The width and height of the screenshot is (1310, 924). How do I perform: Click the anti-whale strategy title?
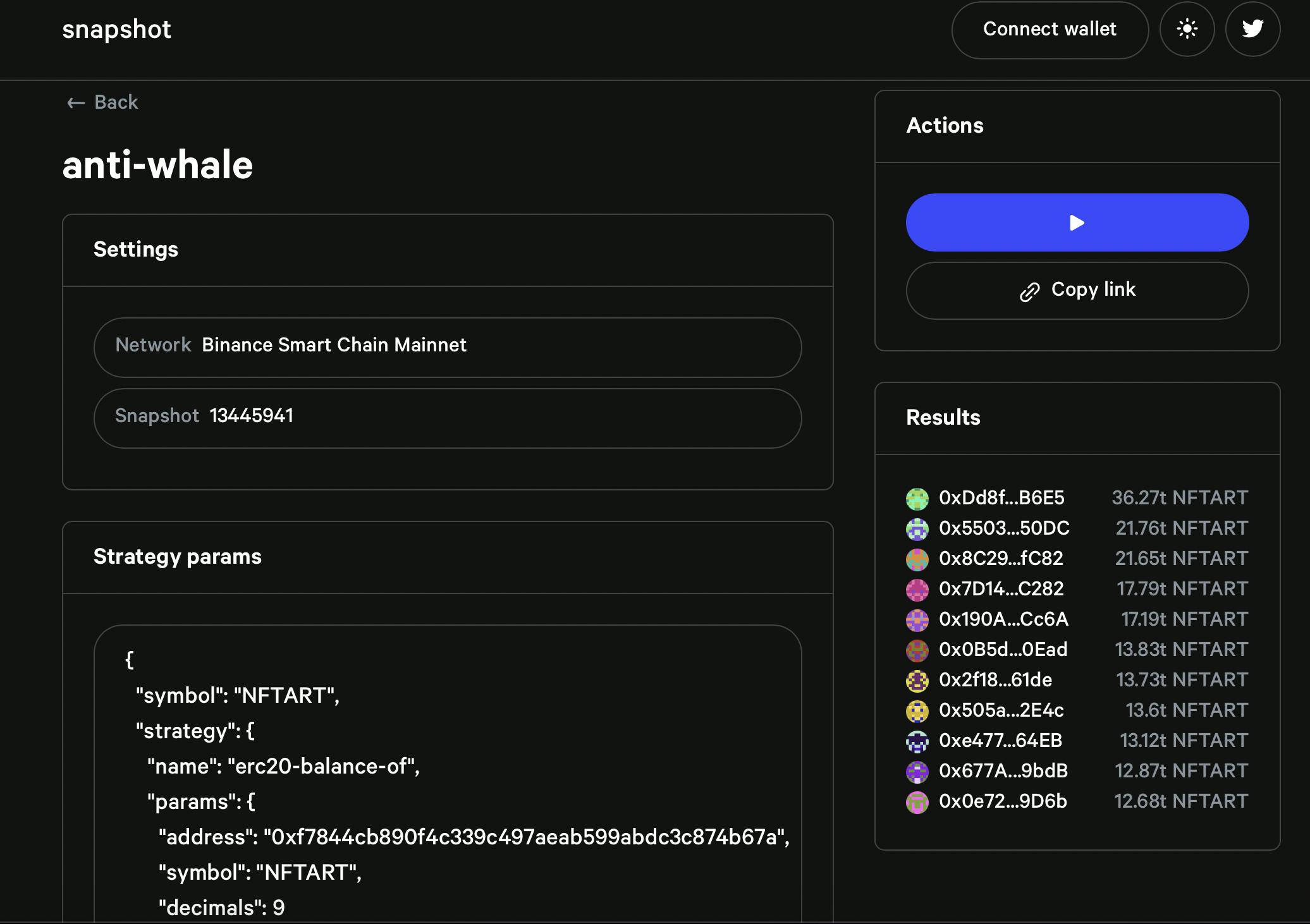[157, 165]
